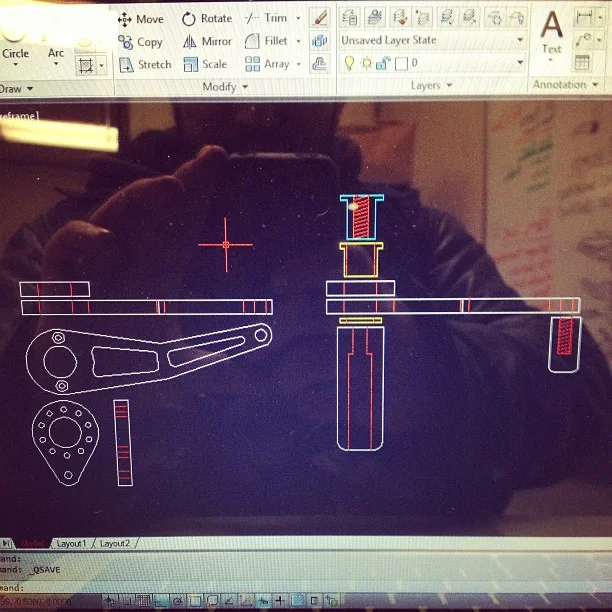Open the Trim dropdown arrow
This screenshot has height=612, width=612.
pyautogui.click(x=299, y=18)
